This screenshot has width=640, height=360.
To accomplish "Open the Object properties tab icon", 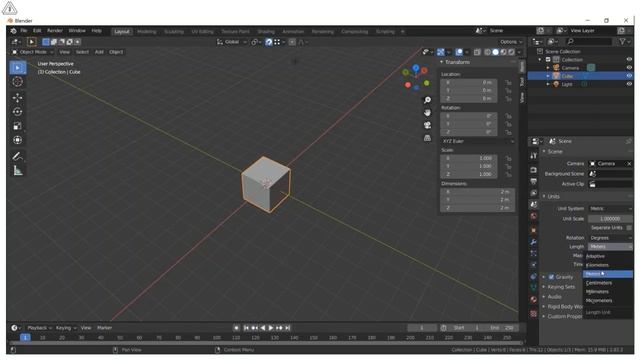I will (x=533, y=230).
